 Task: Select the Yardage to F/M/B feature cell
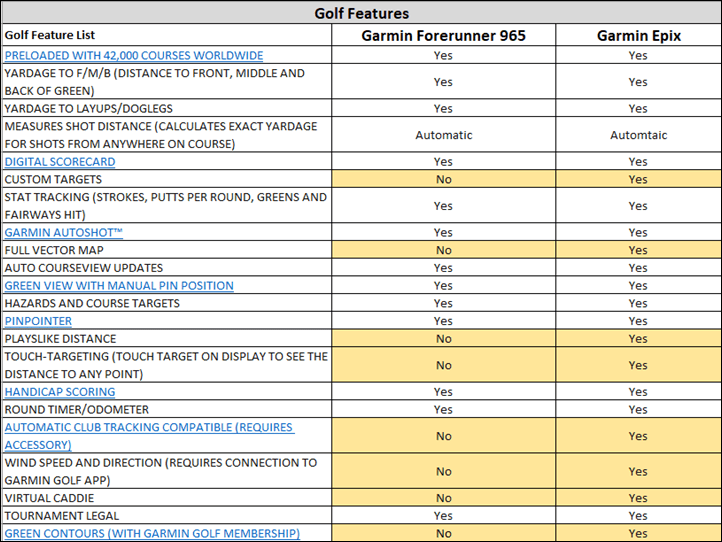point(167,82)
